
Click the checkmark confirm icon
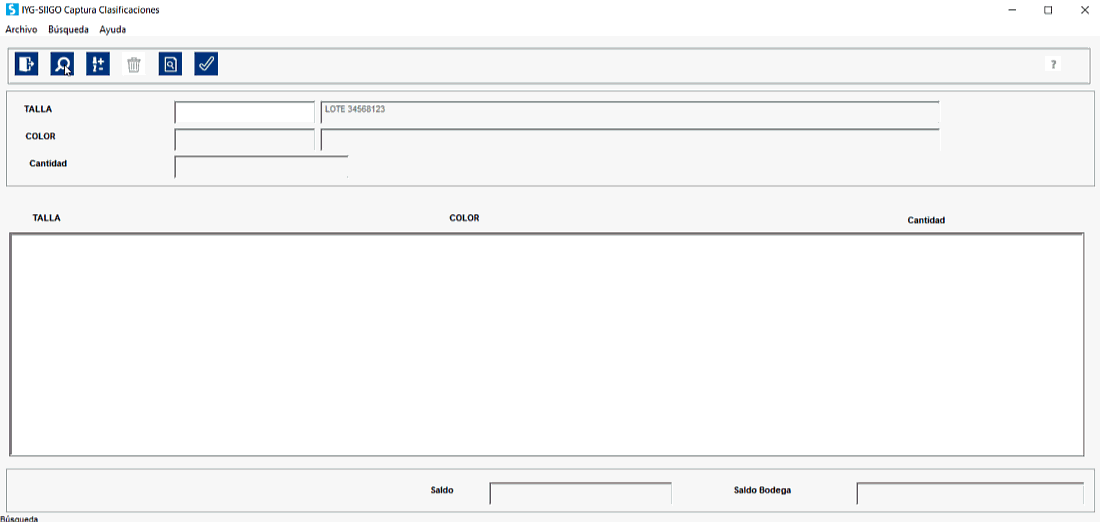click(206, 65)
